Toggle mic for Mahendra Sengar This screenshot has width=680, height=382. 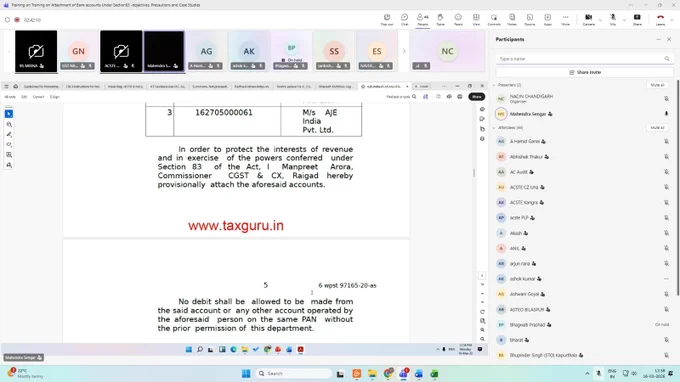click(666, 114)
